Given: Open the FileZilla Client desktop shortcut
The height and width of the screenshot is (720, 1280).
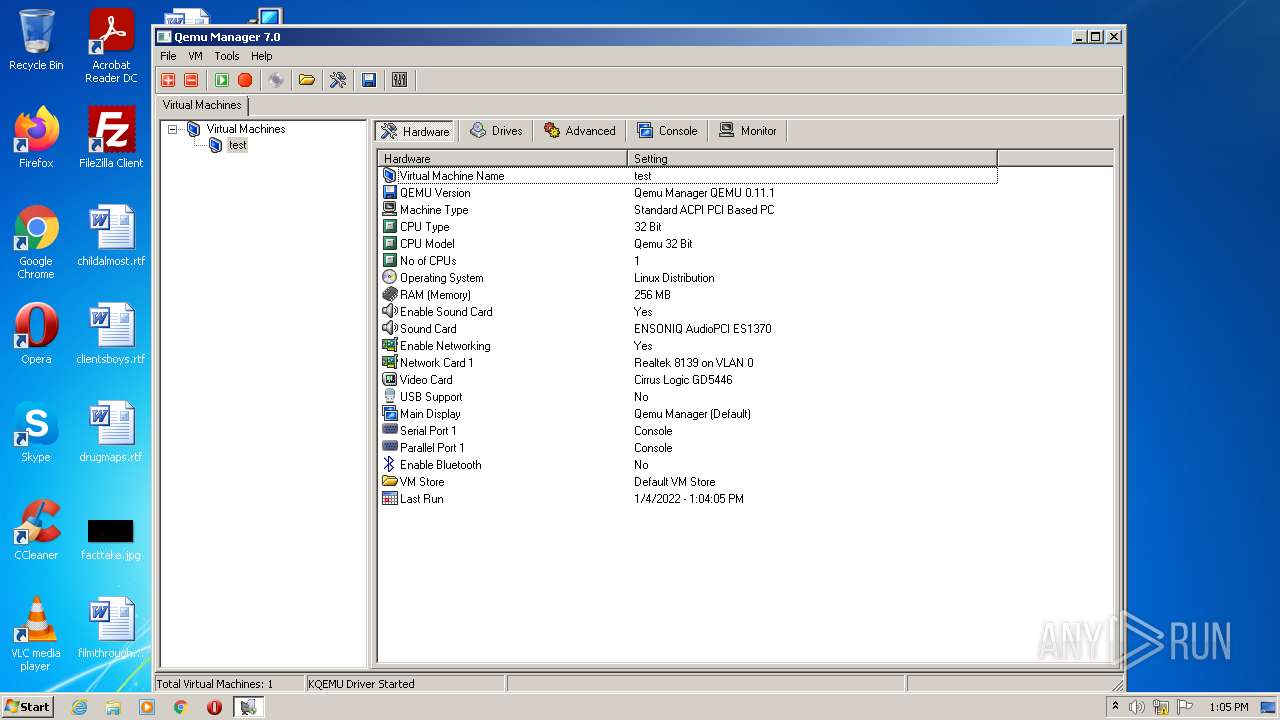Looking at the screenshot, I should [x=111, y=138].
